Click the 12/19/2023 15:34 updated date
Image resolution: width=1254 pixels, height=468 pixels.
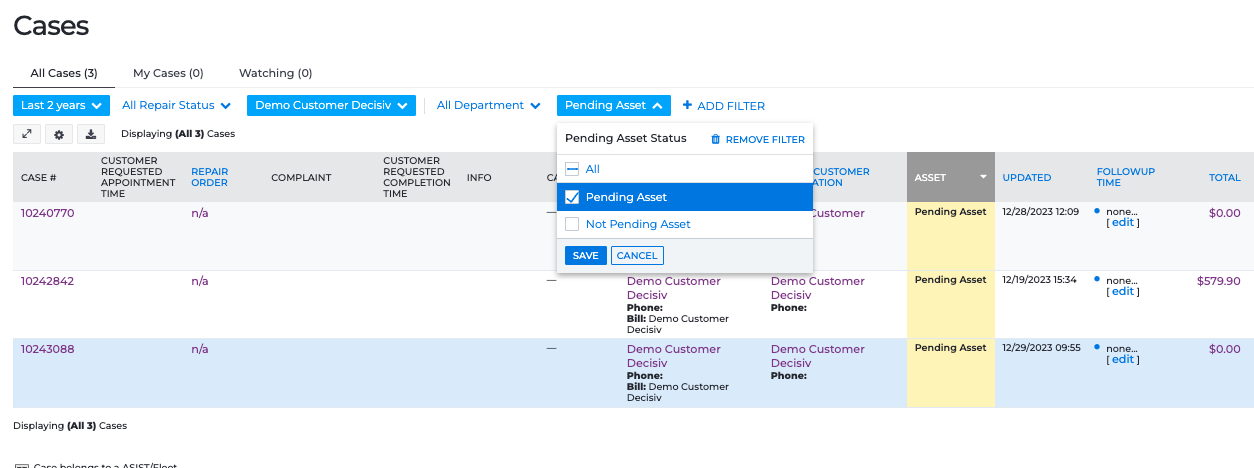[1040, 280]
